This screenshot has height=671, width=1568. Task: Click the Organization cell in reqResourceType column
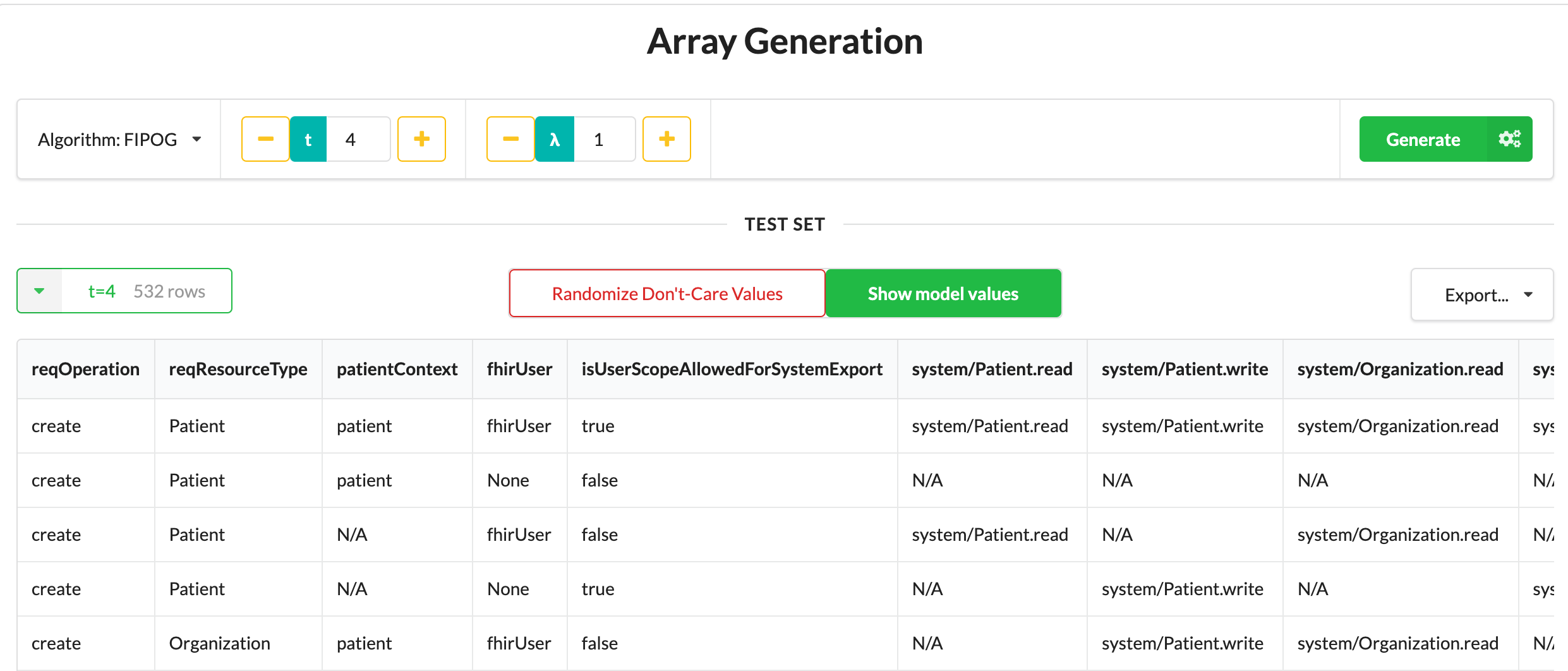pyautogui.click(x=220, y=643)
